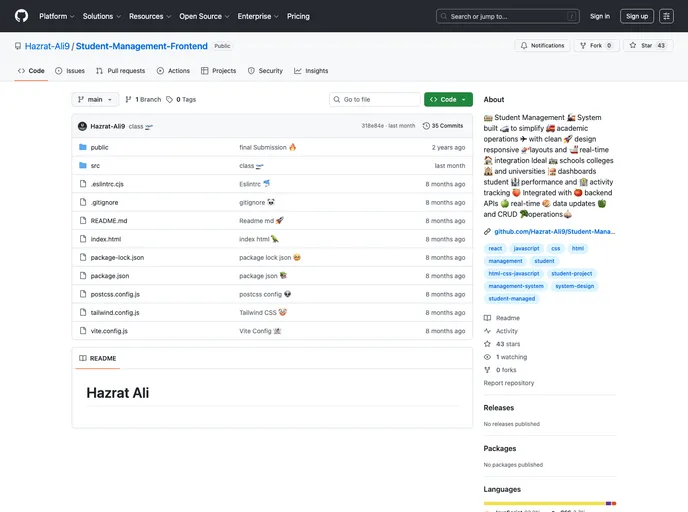
Task: Open the public folder
Action: (99, 147)
